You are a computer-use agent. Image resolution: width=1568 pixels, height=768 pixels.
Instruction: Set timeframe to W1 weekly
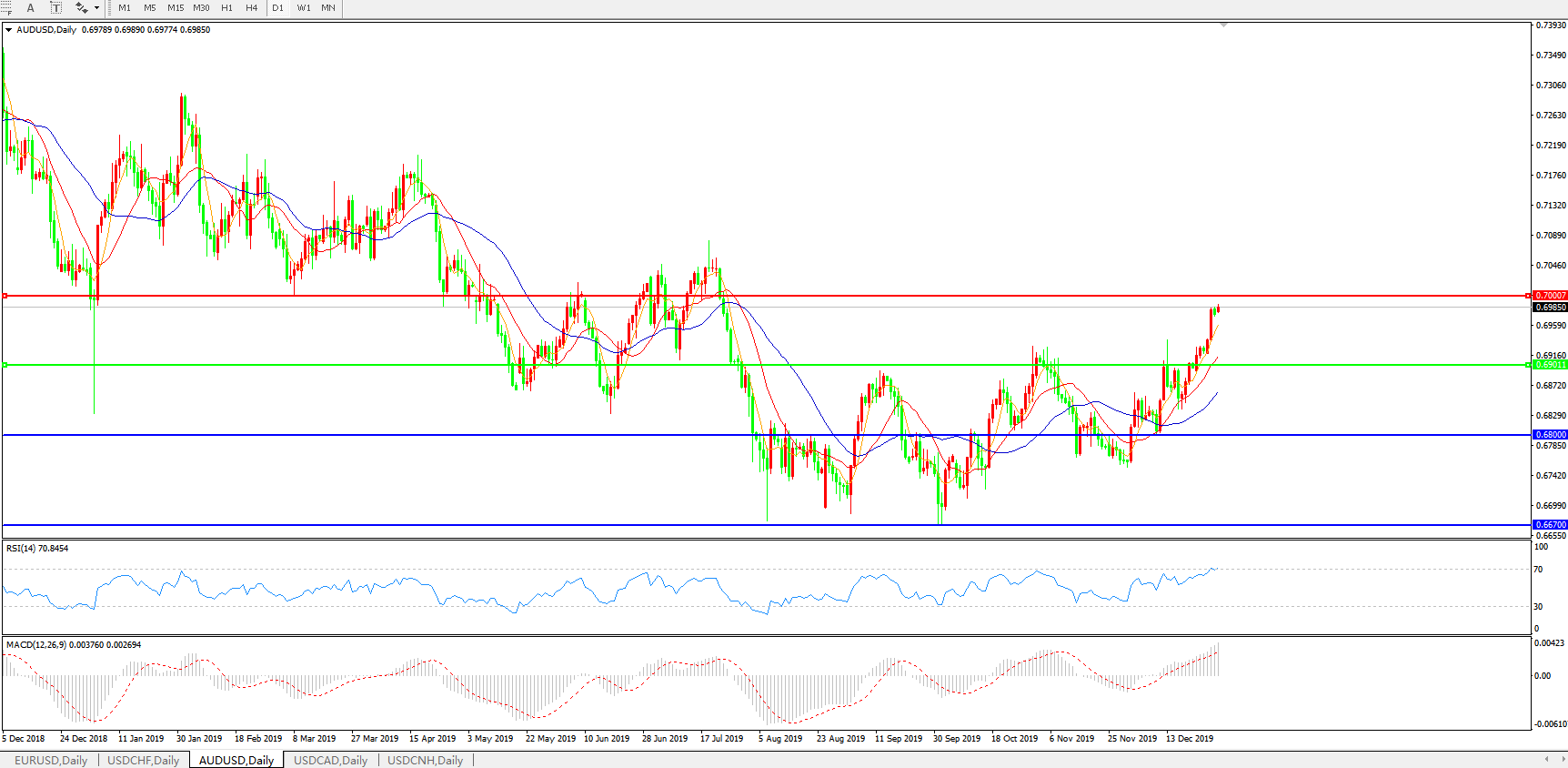[304, 8]
